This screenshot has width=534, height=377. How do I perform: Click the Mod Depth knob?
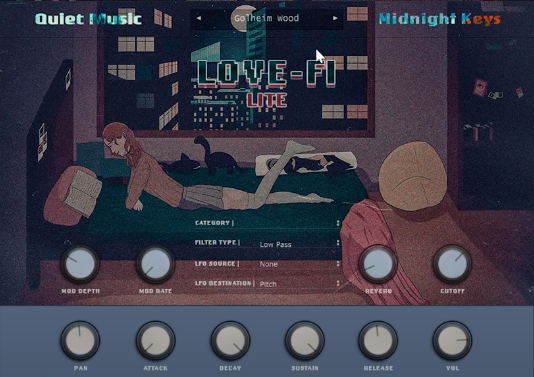tap(80, 265)
